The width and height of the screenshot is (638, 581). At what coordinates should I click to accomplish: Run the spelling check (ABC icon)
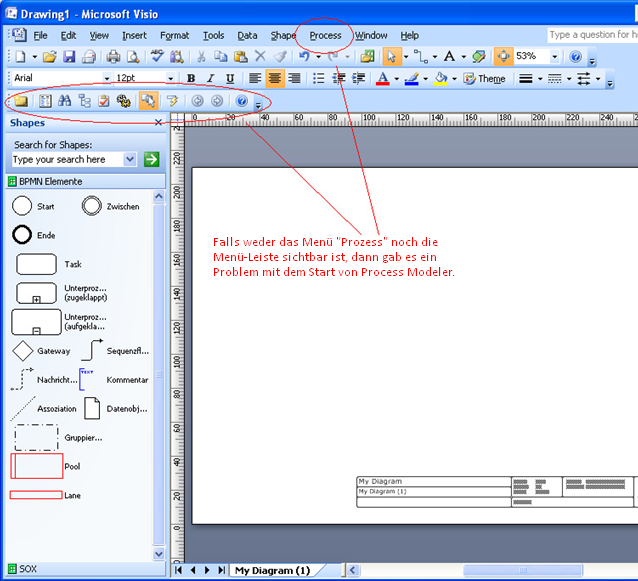click(157, 56)
